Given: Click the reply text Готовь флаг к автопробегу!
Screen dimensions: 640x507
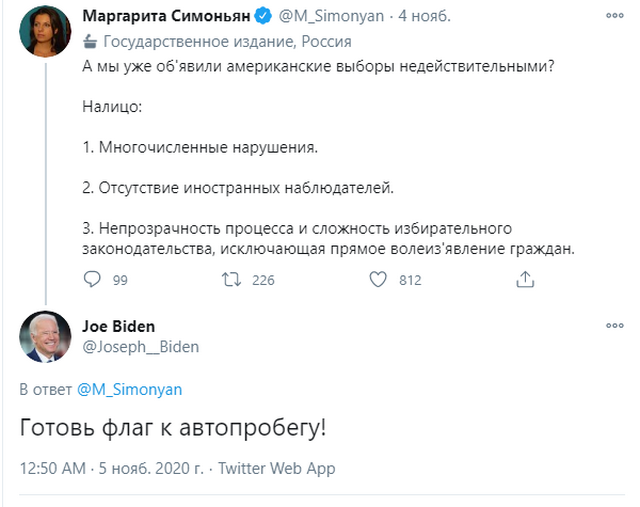Looking at the screenshot, I should 173,428.
